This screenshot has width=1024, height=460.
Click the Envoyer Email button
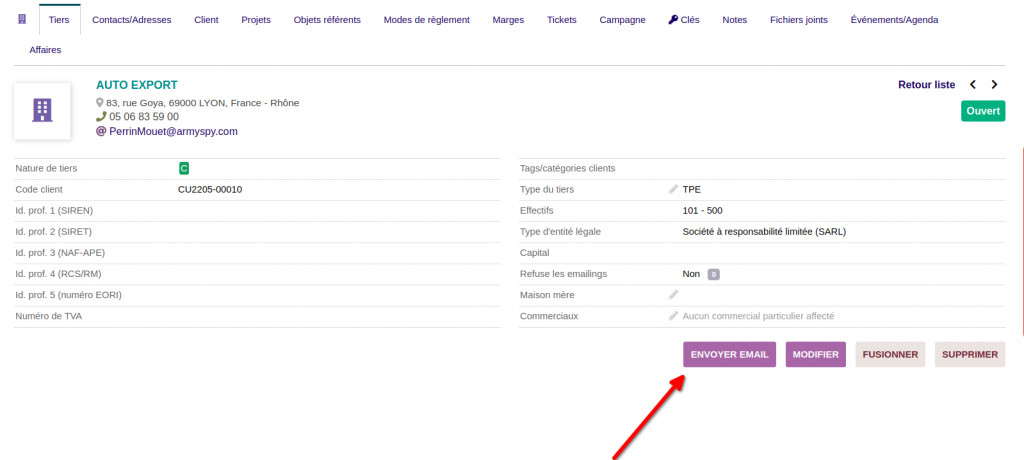pyautogui.click(x=729, y=355)
